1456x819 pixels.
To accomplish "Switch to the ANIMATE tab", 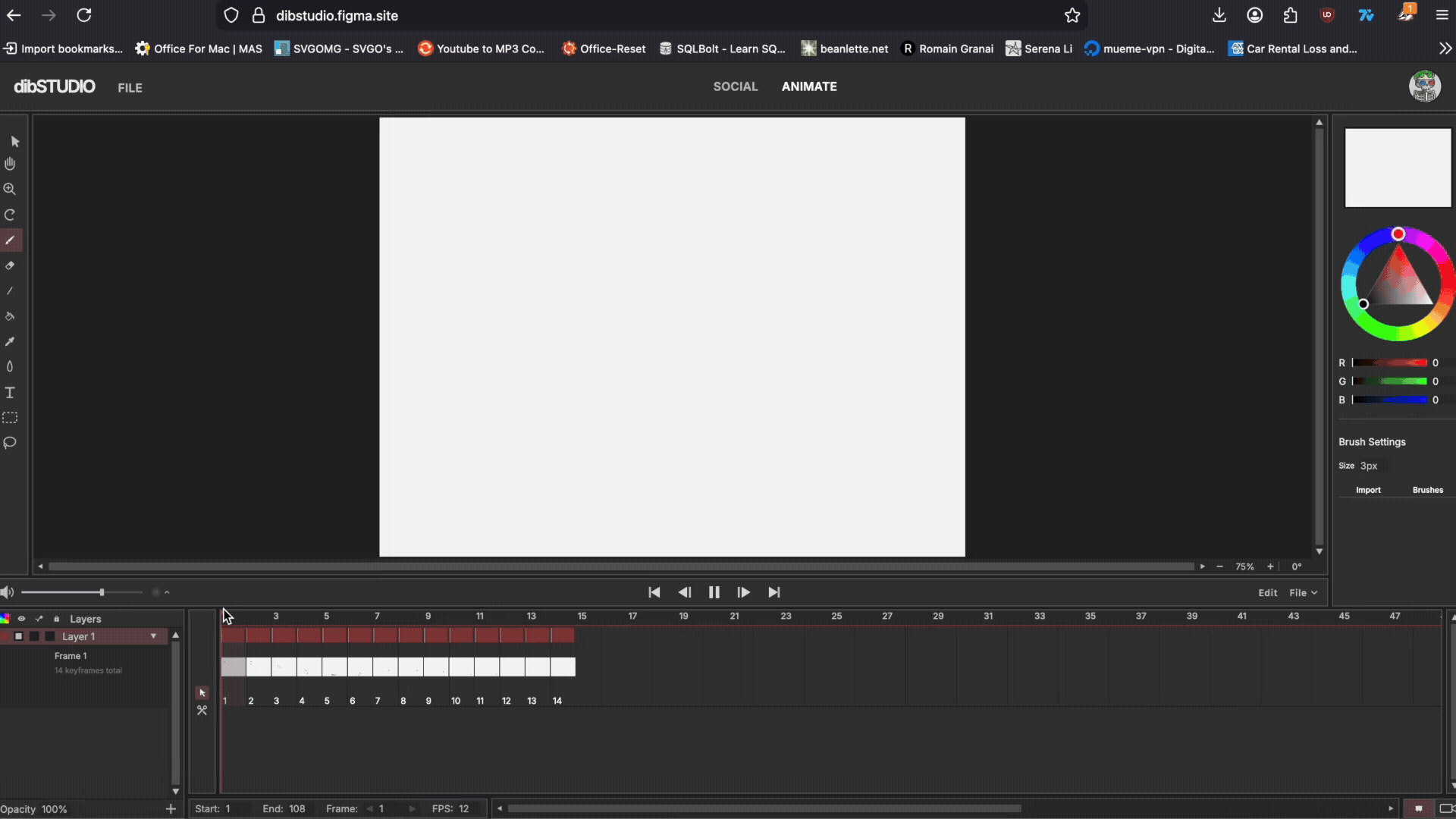I will pos(809,86).
